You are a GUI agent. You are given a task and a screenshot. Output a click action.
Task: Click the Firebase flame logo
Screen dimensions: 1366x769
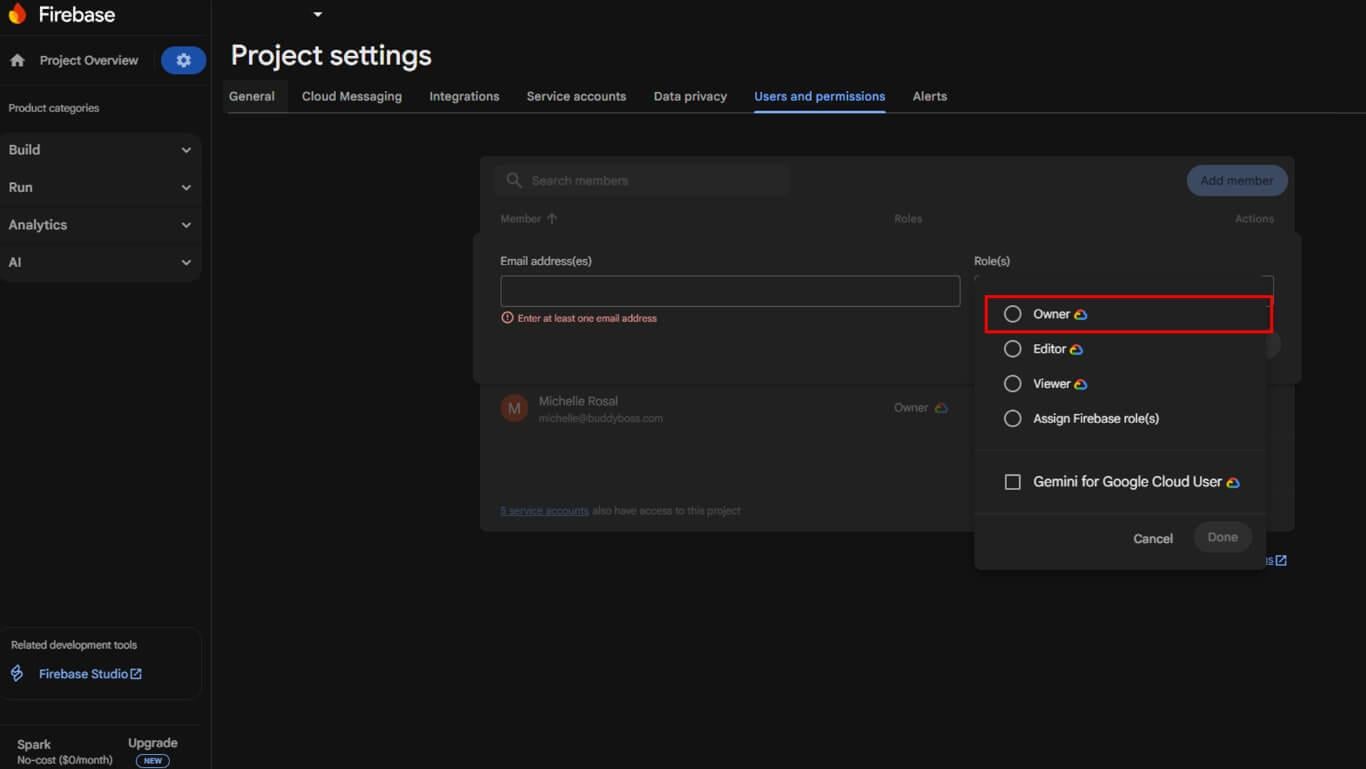coord(17,14)
